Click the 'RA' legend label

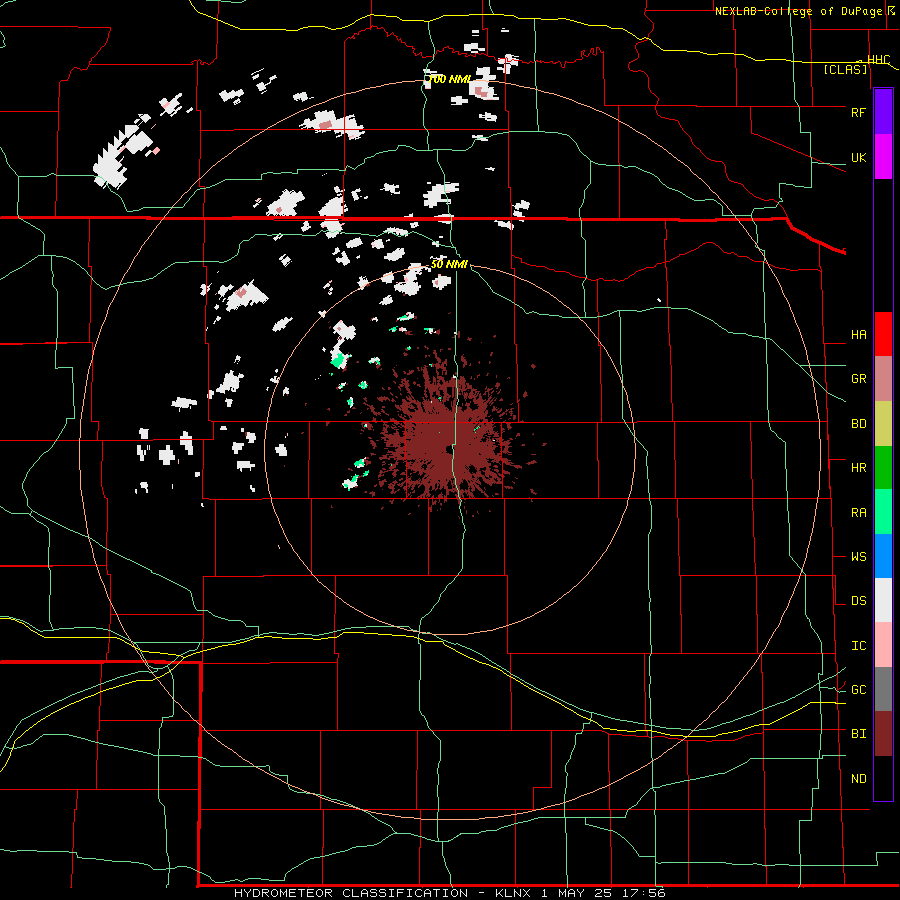(859, 513)
